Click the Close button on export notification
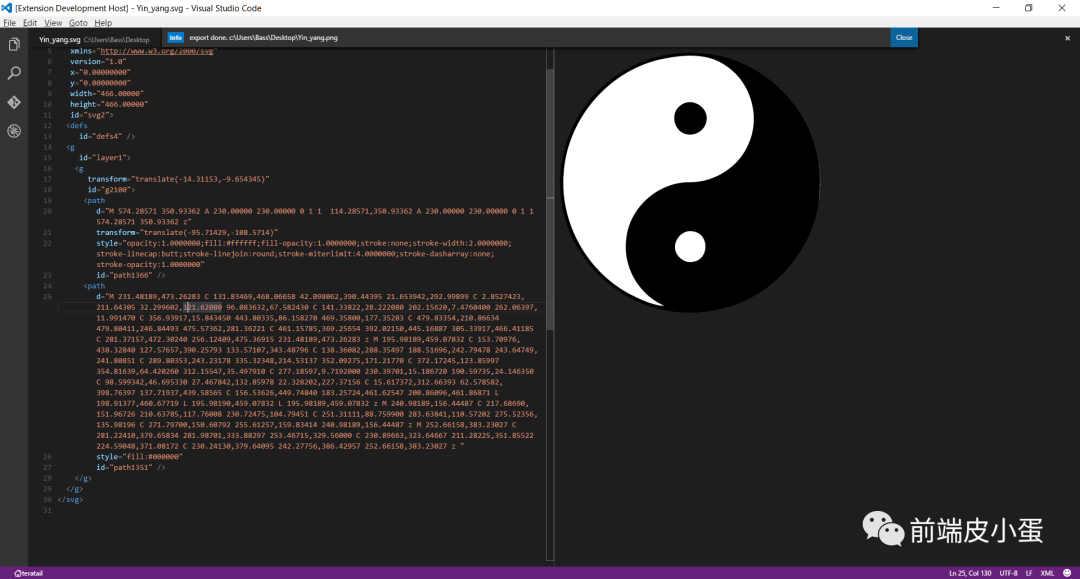1080x579 pixels. pyautogui.click(x=904, y=38)
